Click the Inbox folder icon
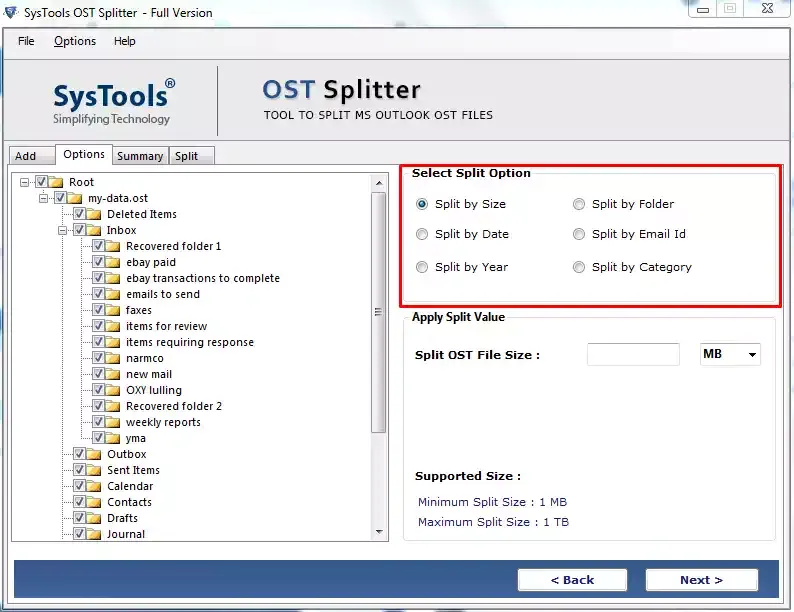 pos(94,230)
